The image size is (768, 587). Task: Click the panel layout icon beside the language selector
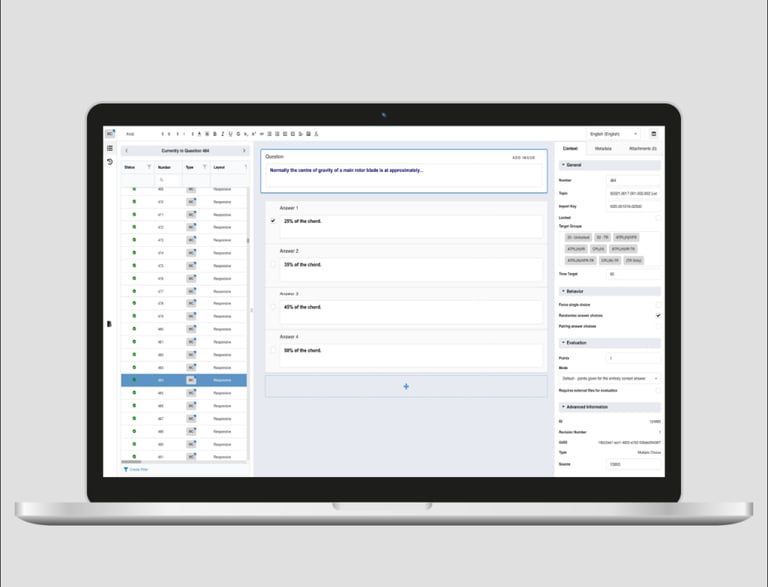point(653,134)
